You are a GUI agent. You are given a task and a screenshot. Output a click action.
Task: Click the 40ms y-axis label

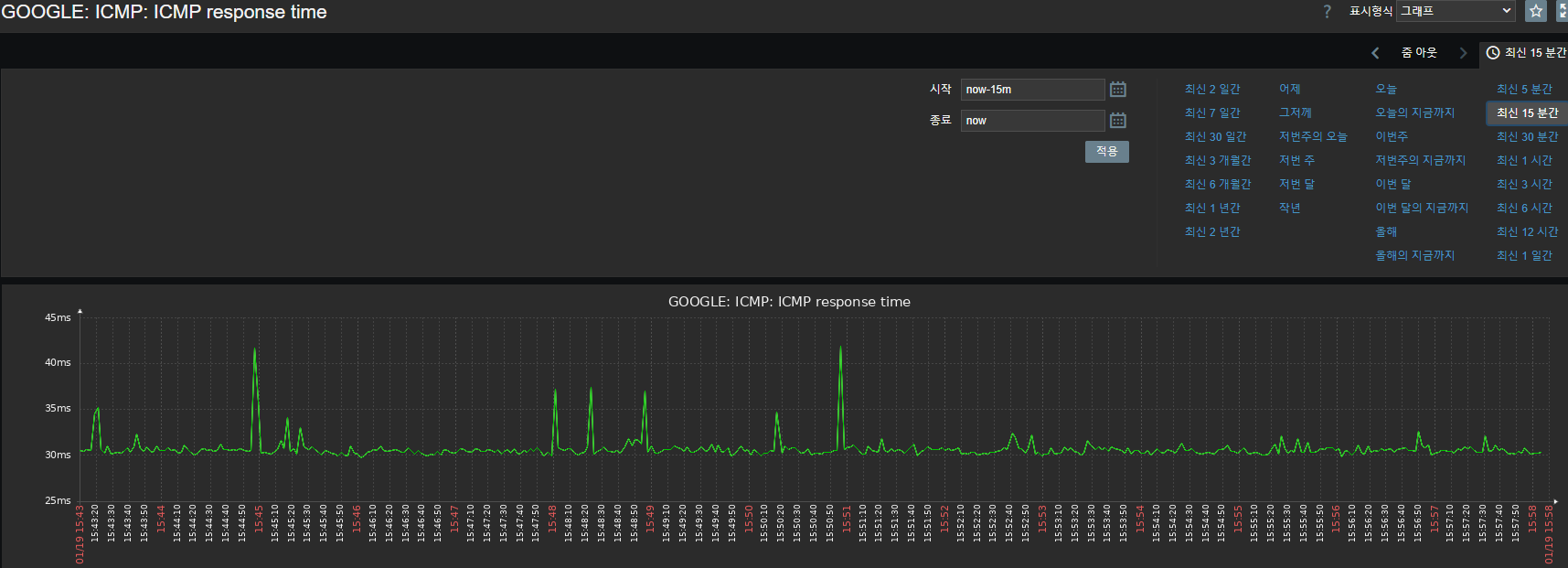tap(58, 363)
